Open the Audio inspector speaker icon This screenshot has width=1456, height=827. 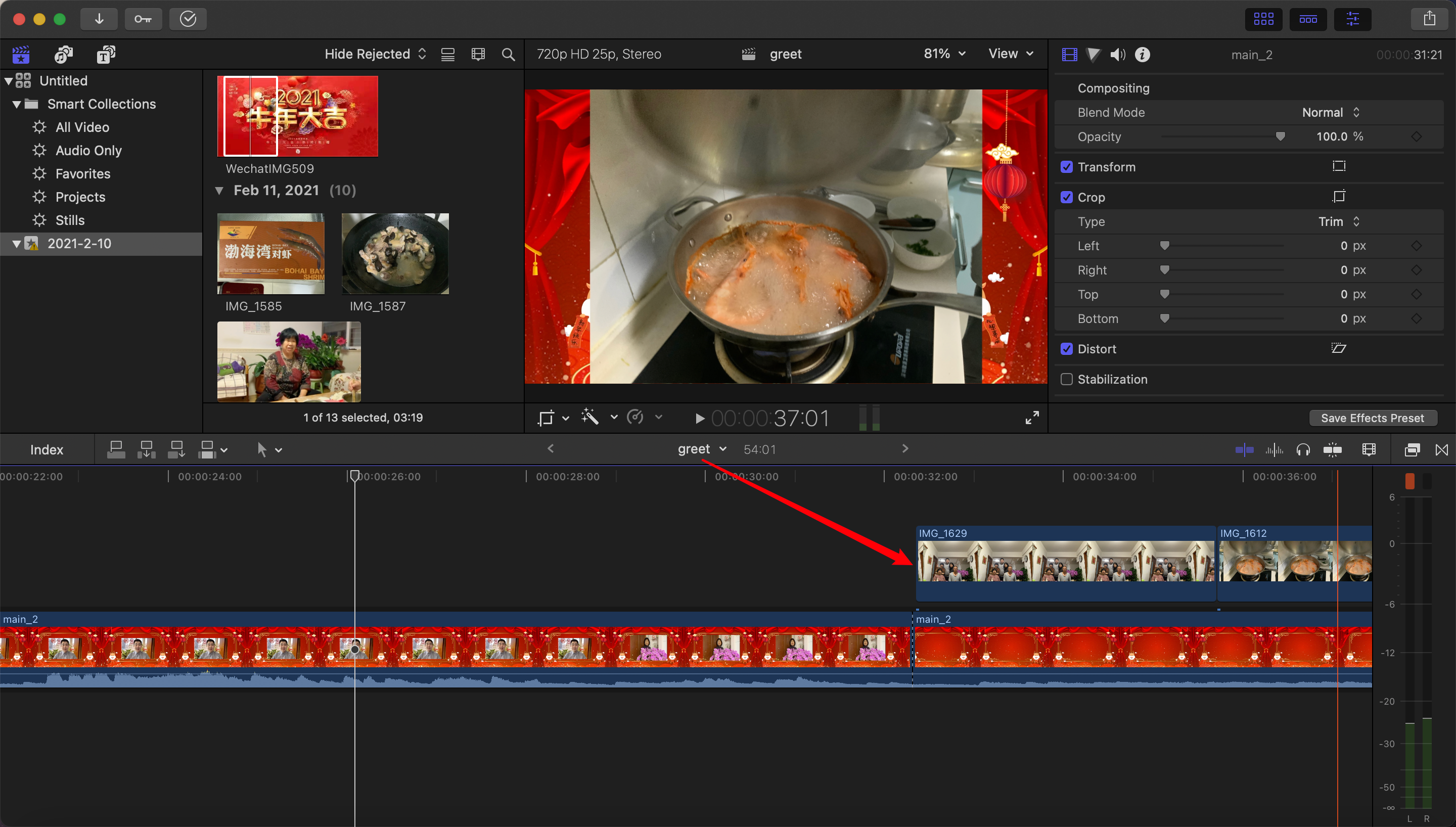1117,55
